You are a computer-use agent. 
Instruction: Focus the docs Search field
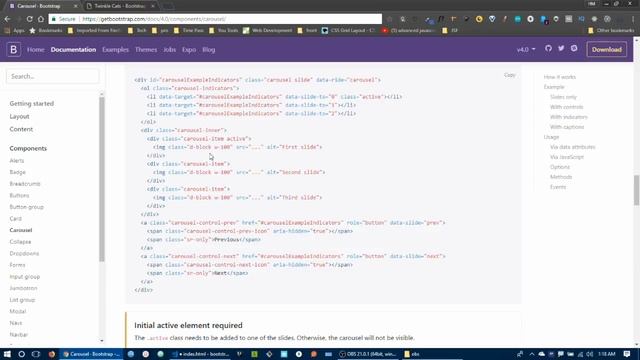(53, 76)
